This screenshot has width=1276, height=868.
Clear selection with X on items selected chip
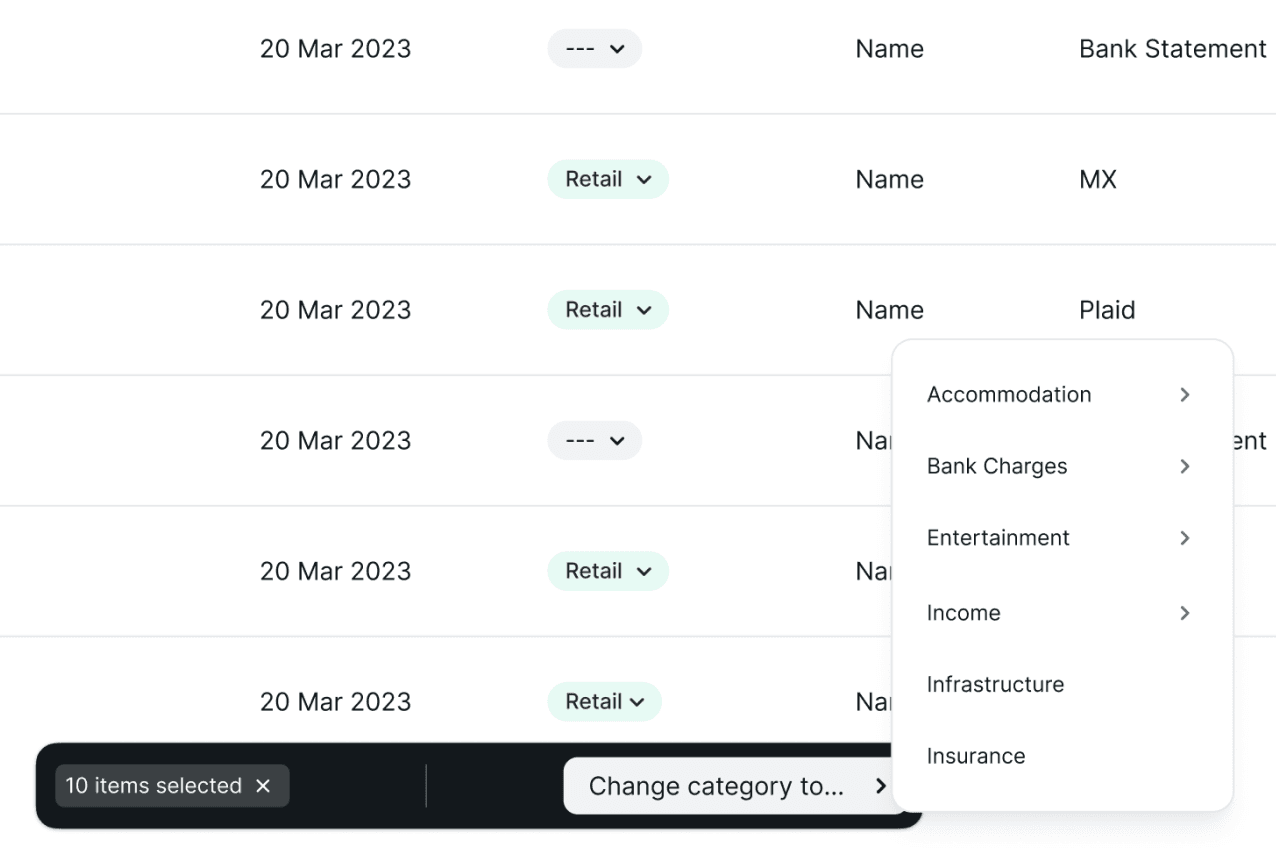[263, 786]
